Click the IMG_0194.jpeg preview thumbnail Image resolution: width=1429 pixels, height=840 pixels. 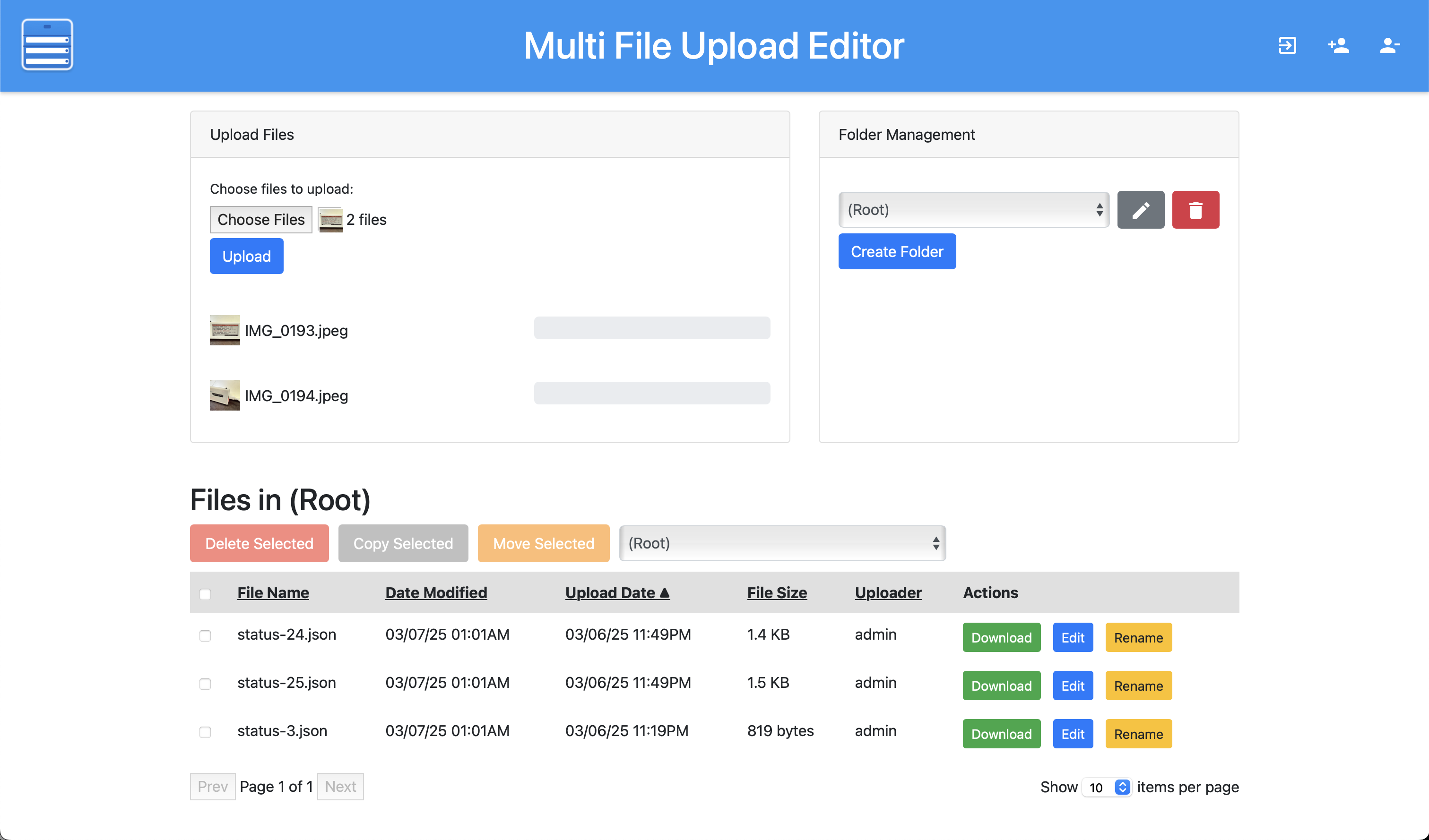click(x=225, y=395)
